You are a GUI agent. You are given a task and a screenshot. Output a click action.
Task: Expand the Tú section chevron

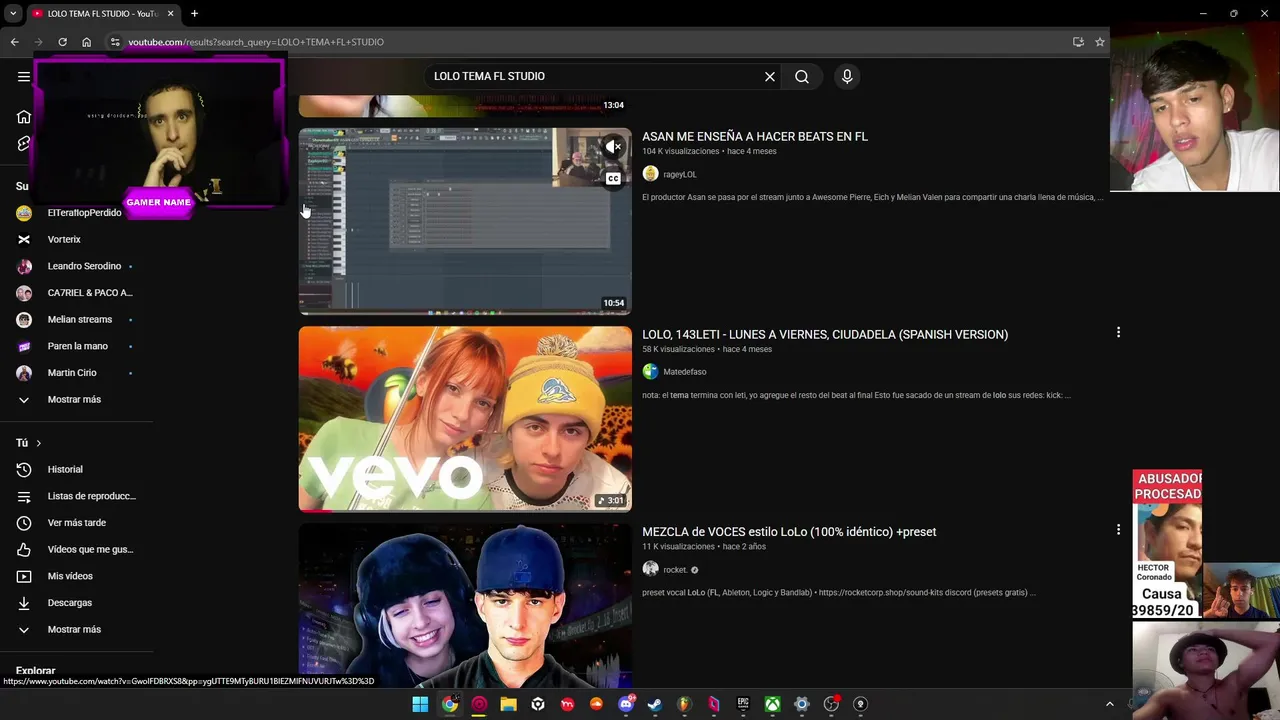pyautogui.click(x=39, y=443)
